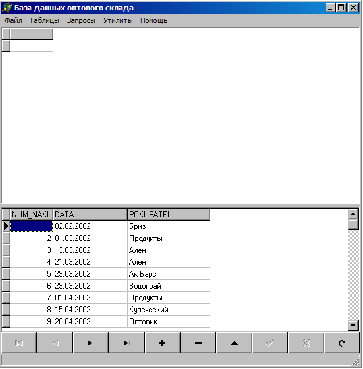Open the Запросы menu

point(81,21)
